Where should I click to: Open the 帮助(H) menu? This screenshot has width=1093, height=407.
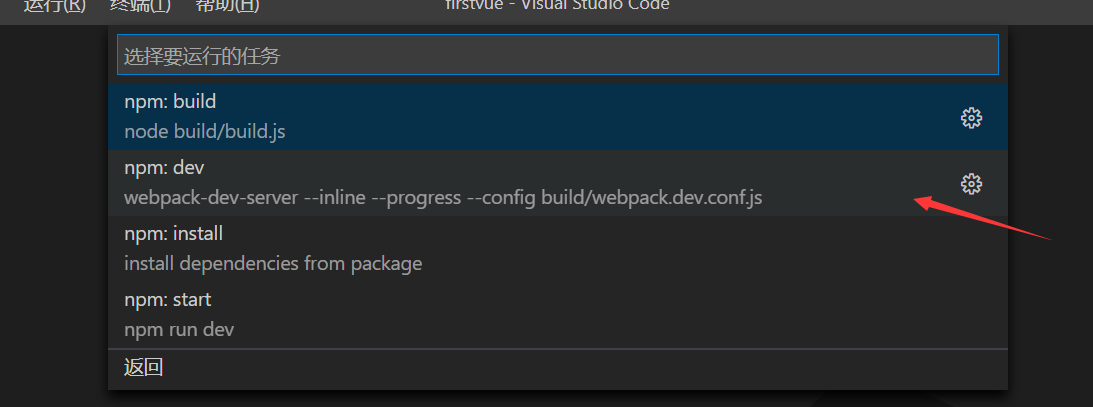[x=227, y=5]
